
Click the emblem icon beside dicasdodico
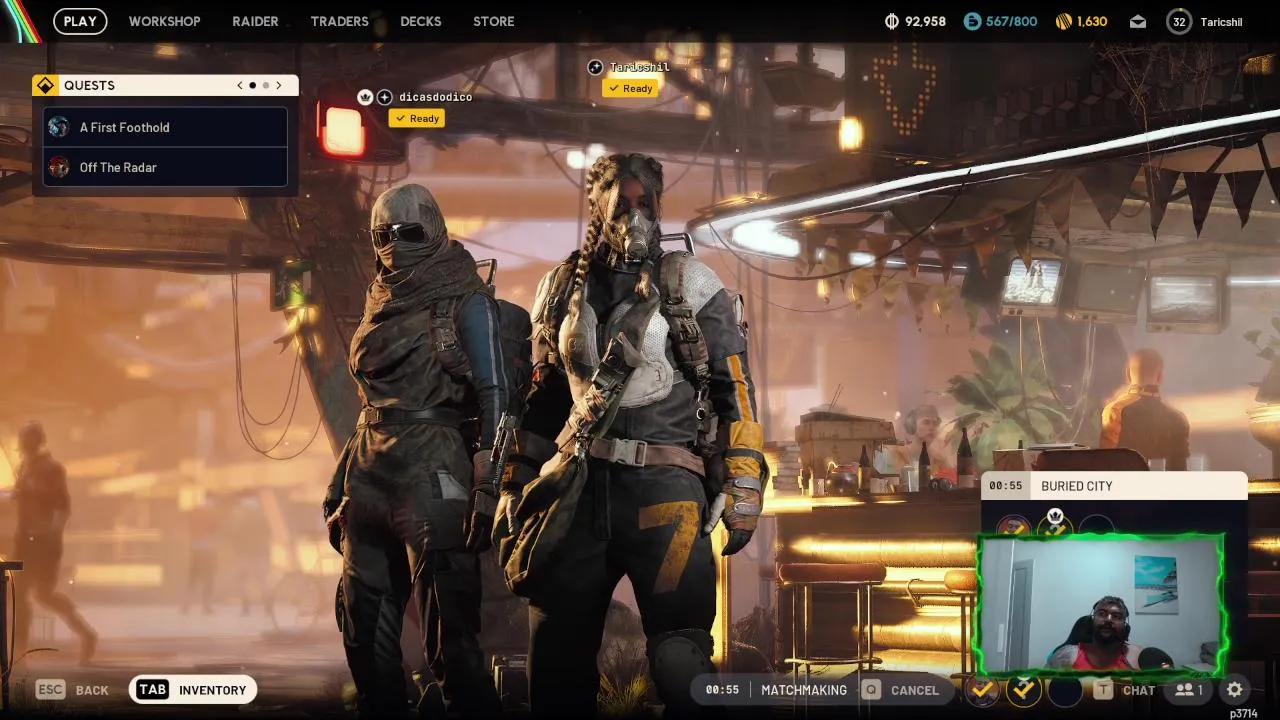coord(384,97)
